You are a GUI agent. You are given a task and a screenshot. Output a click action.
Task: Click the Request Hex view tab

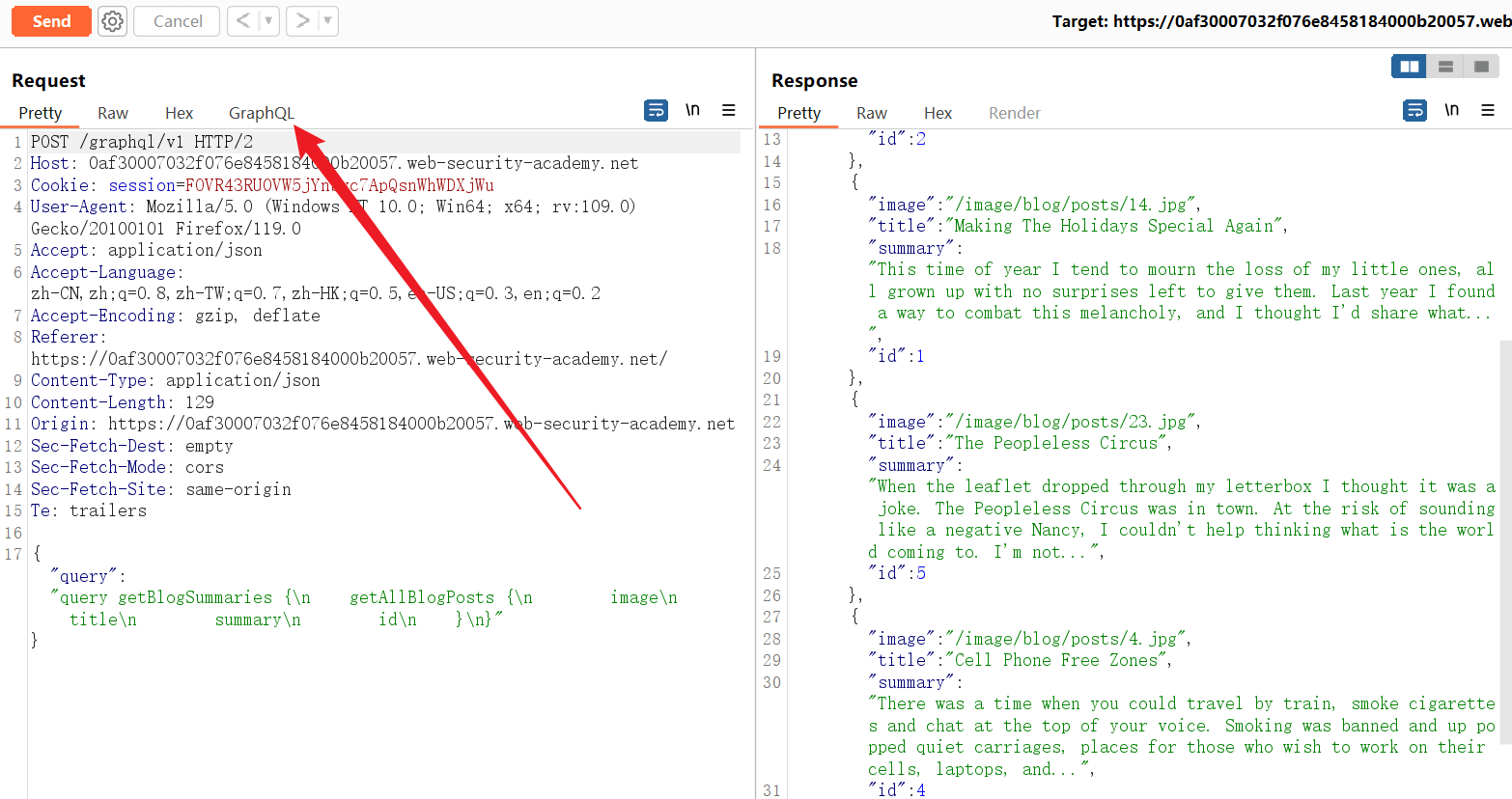click(179, 113)
